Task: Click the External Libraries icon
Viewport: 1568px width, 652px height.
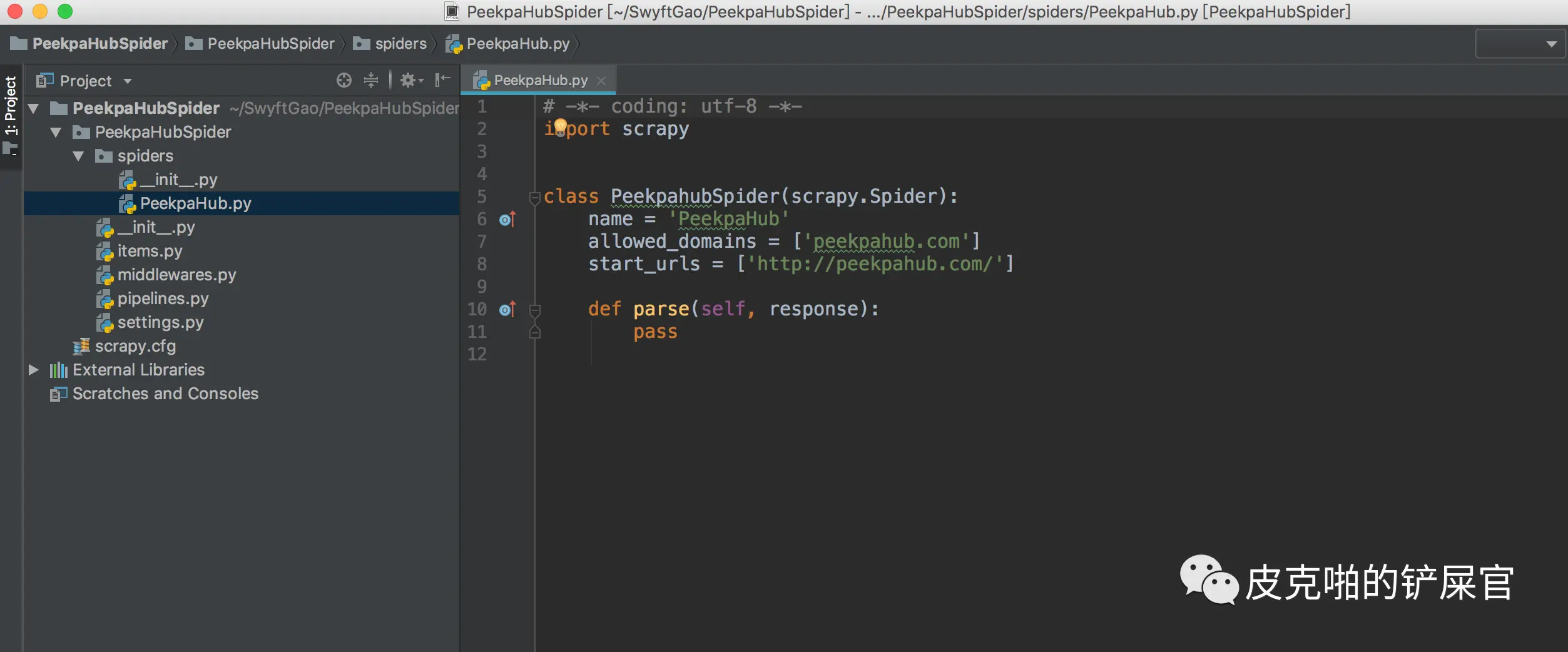Action: pyautogui.click(x=58, y=370)
